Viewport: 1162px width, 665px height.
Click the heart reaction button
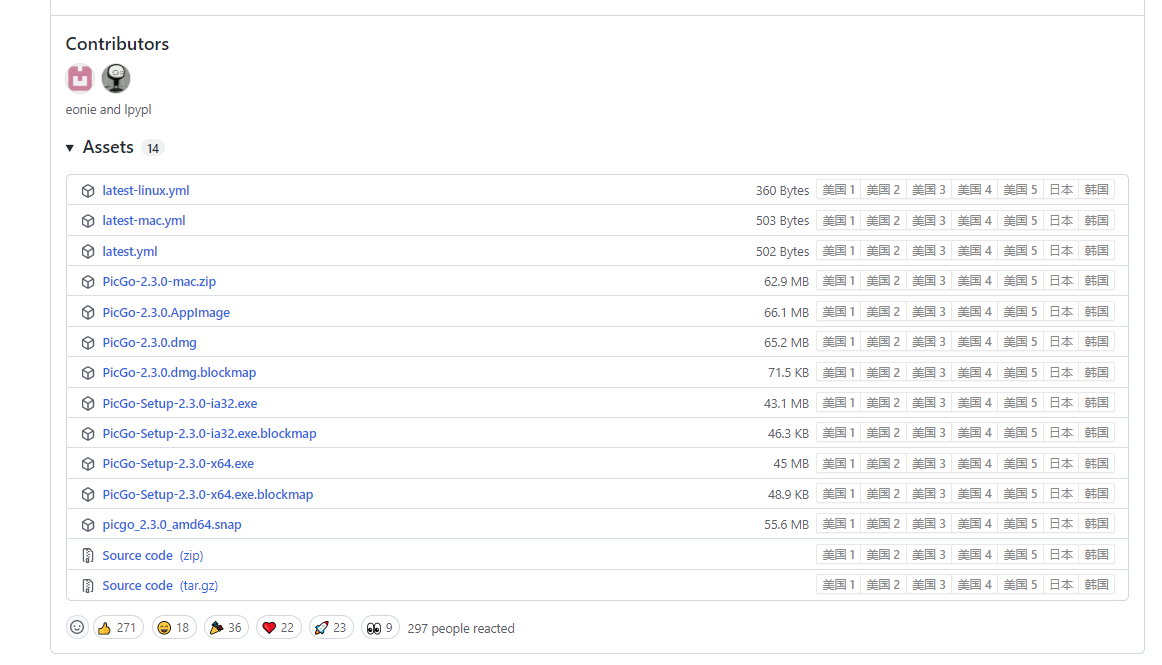pyautogui.click(x=279, y=627)
